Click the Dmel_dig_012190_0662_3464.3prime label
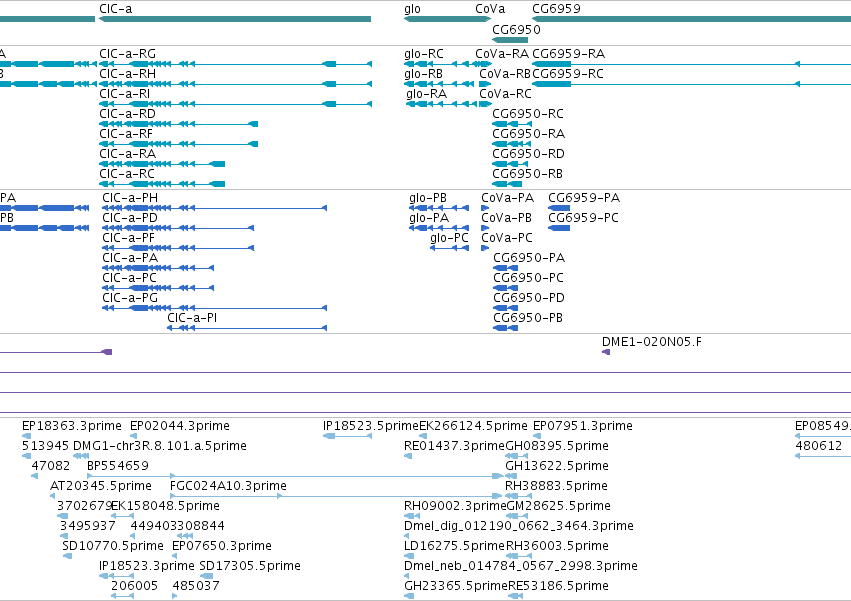851x601 pixels. pyautogui.click(x=519, y=527)
